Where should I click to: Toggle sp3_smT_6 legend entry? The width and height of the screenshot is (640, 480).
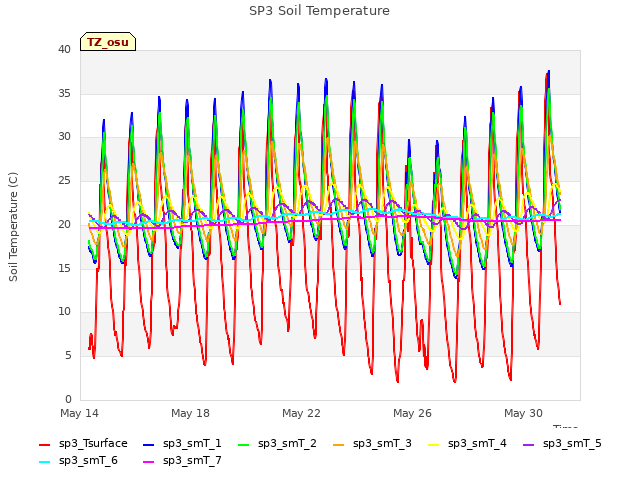pos(78,461)
